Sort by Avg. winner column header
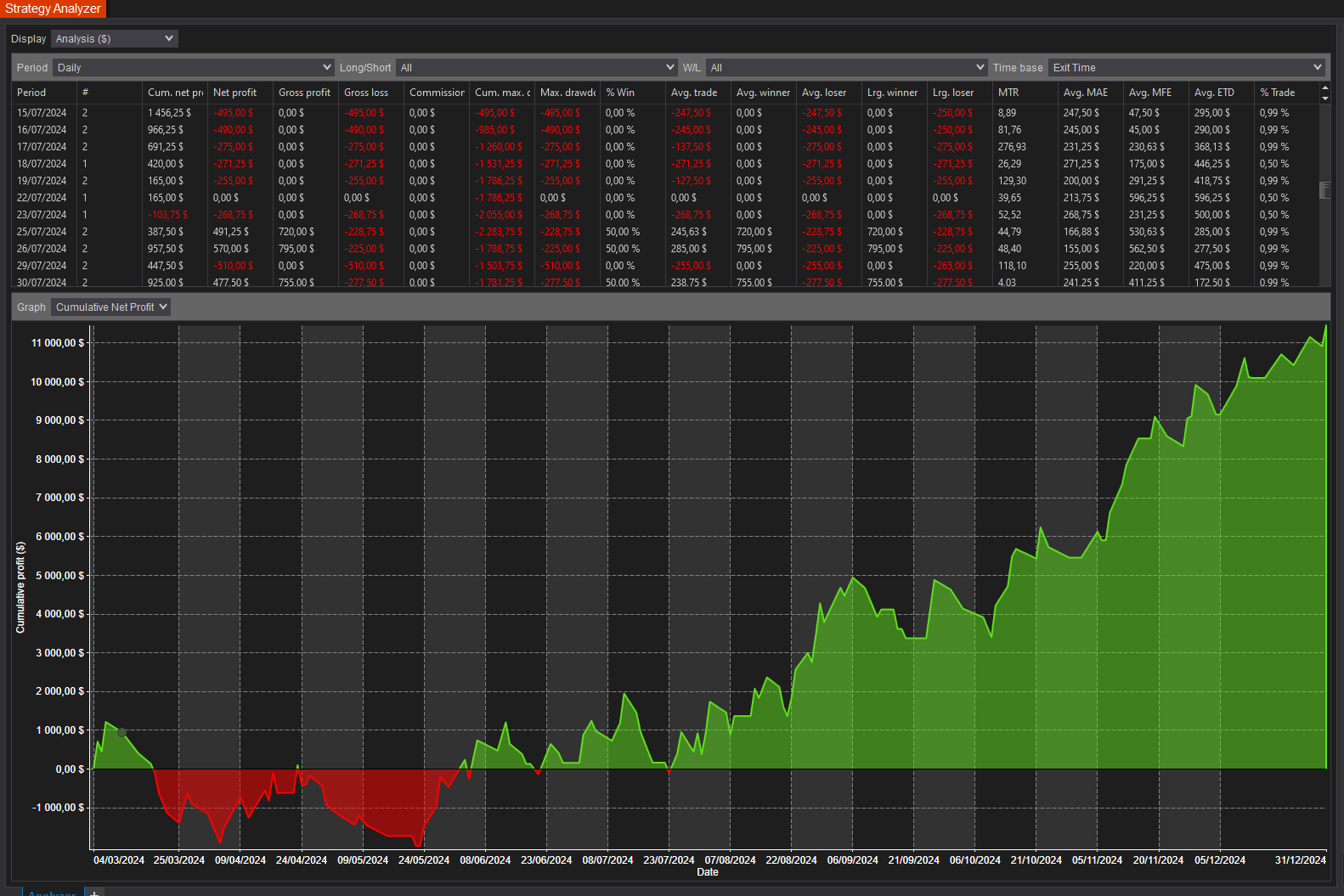The height and width of the screenshot is (896, 1344). click(x=764, y=93)
